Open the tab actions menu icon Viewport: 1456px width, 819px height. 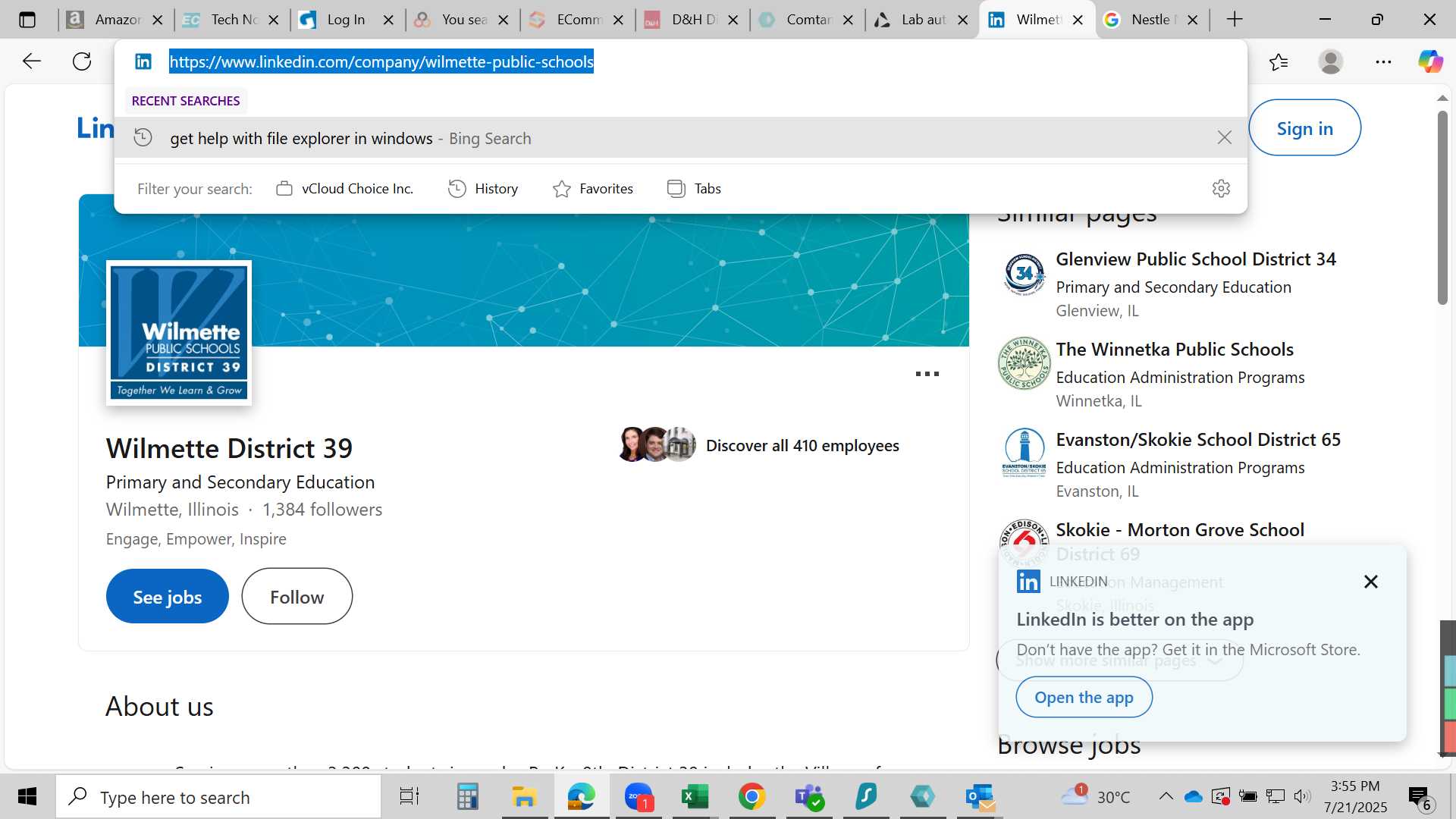pos(27,20)
